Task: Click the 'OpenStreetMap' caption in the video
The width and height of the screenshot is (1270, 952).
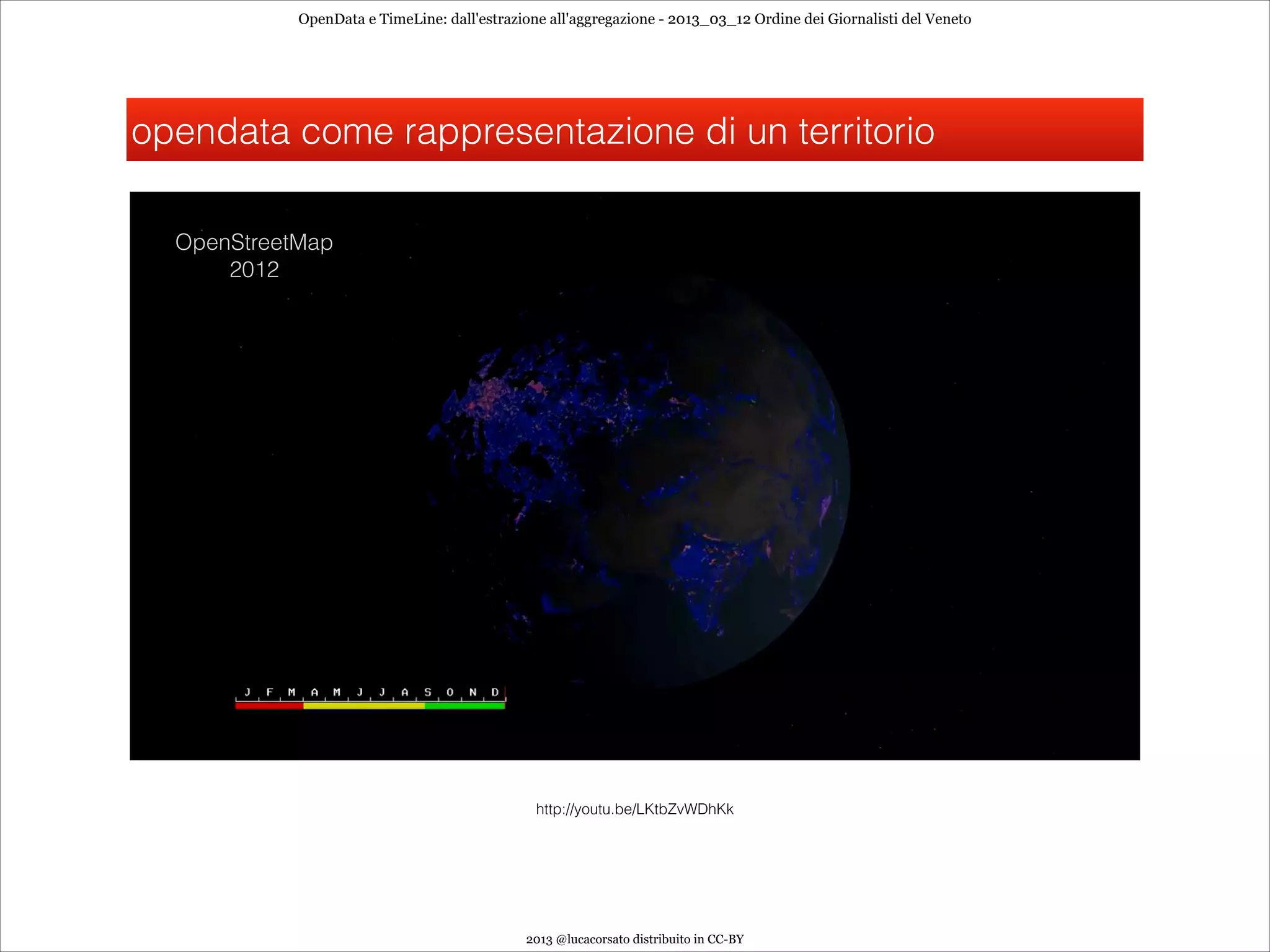Action: click(254, 242)
